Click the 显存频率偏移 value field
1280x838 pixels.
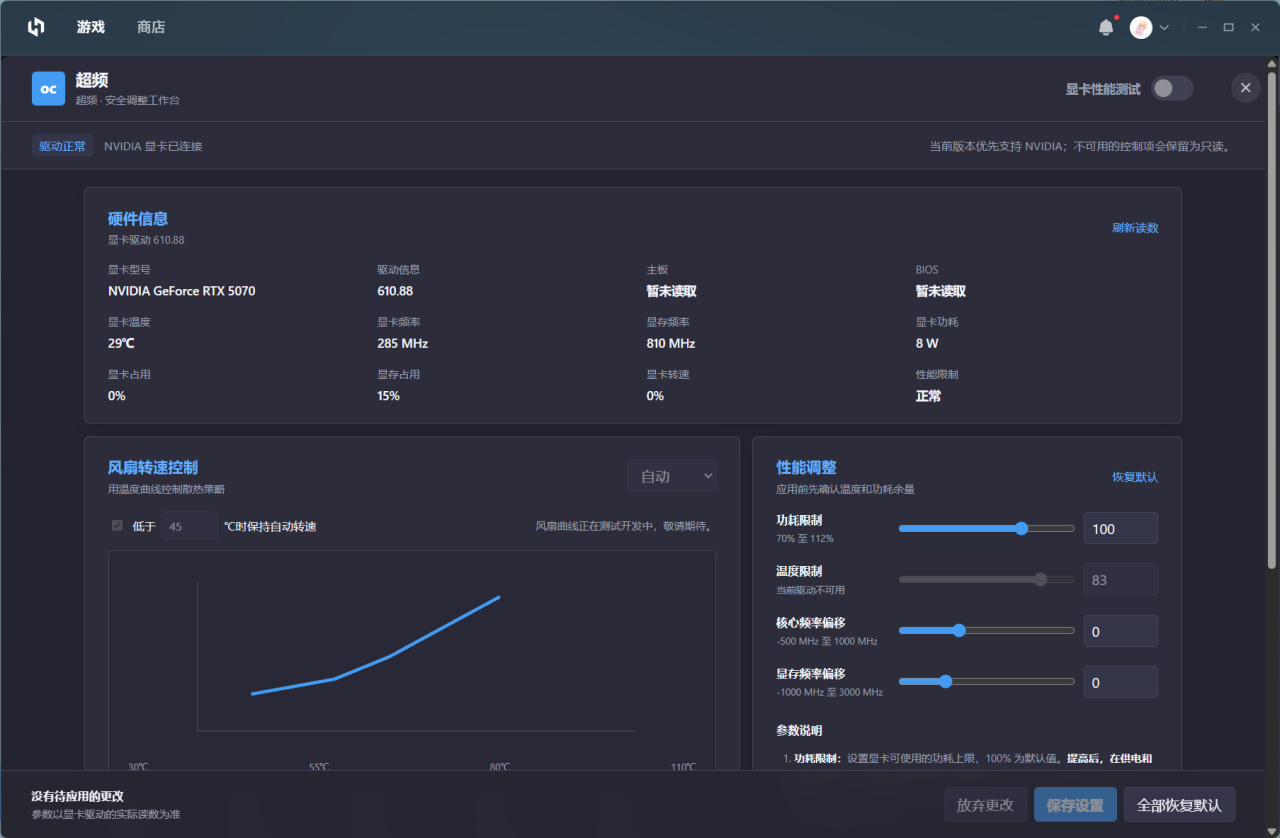coord(1120,682)
